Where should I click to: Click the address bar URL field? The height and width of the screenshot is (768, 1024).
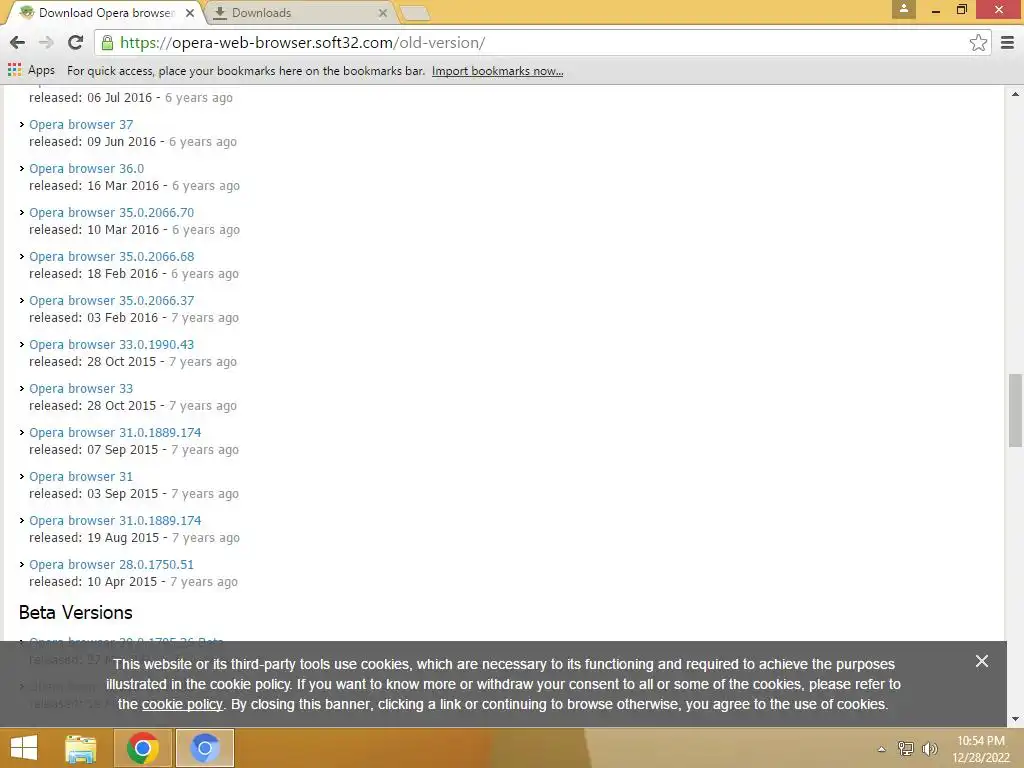point(542,42)
